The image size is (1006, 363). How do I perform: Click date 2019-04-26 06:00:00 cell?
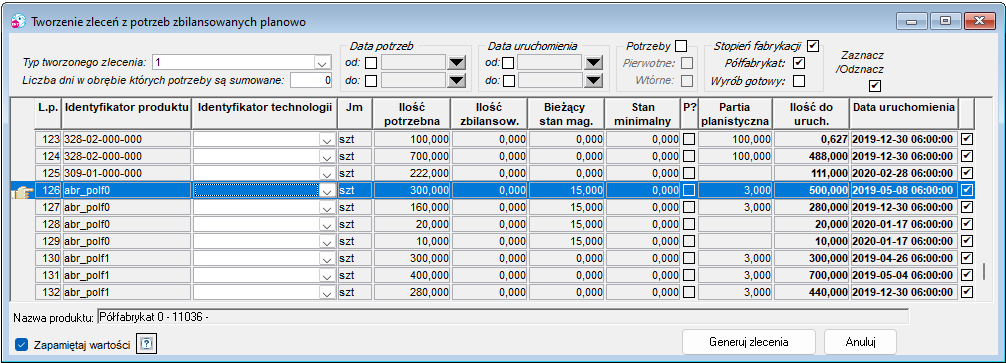904,258
